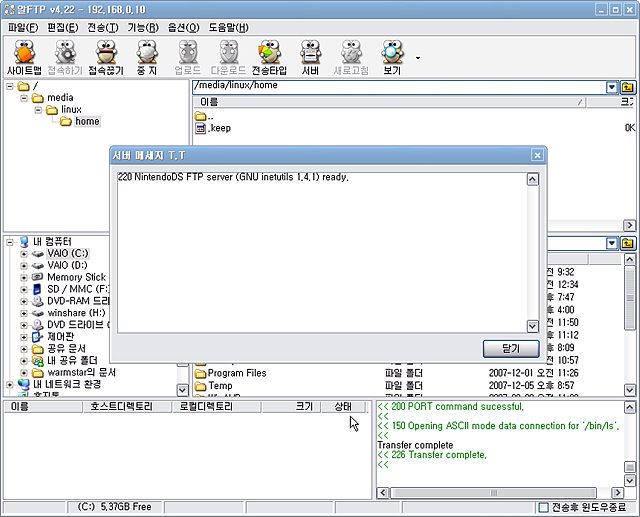Open the 파일(F) menu

[23, 27]
